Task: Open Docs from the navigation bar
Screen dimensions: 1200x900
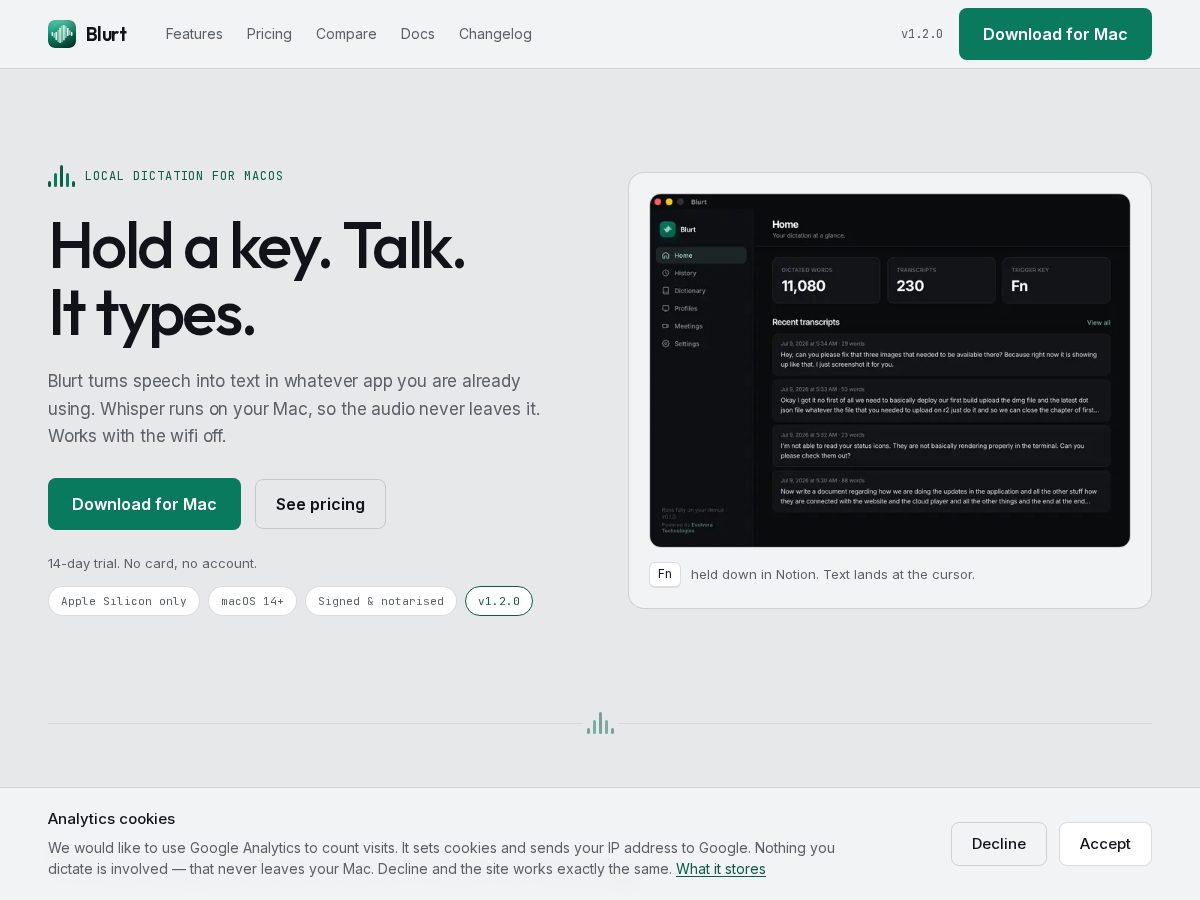Action: pos(418,34)
